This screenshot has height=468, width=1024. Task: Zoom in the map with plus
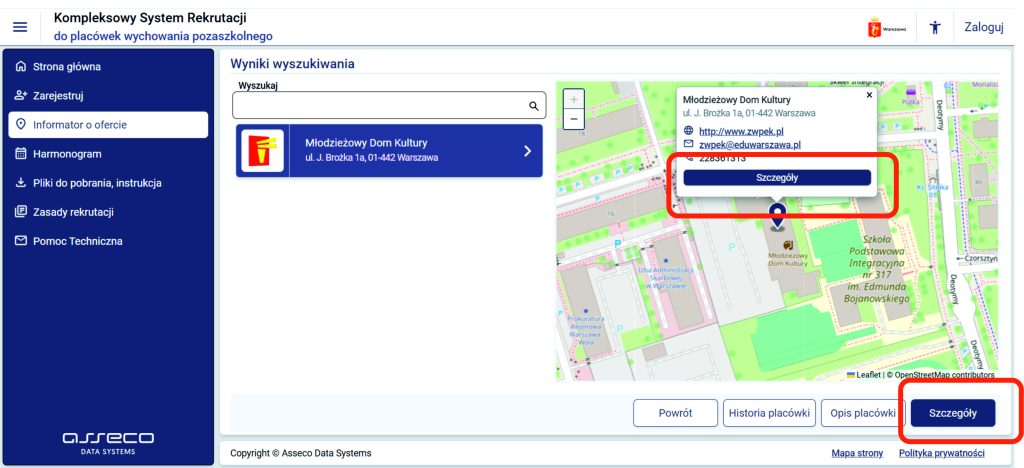coord(573,99)
